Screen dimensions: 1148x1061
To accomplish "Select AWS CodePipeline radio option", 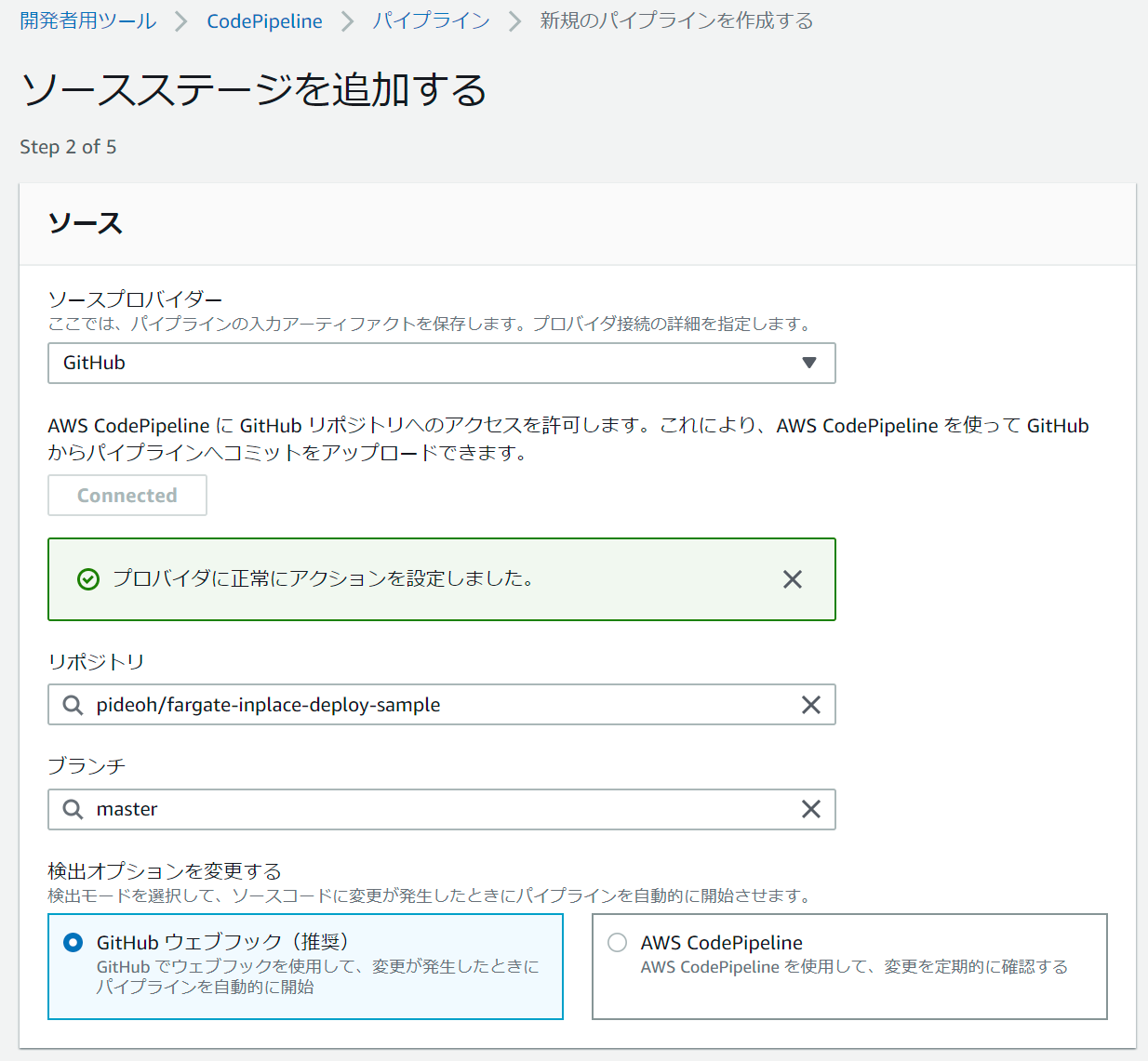I will 617,942.
